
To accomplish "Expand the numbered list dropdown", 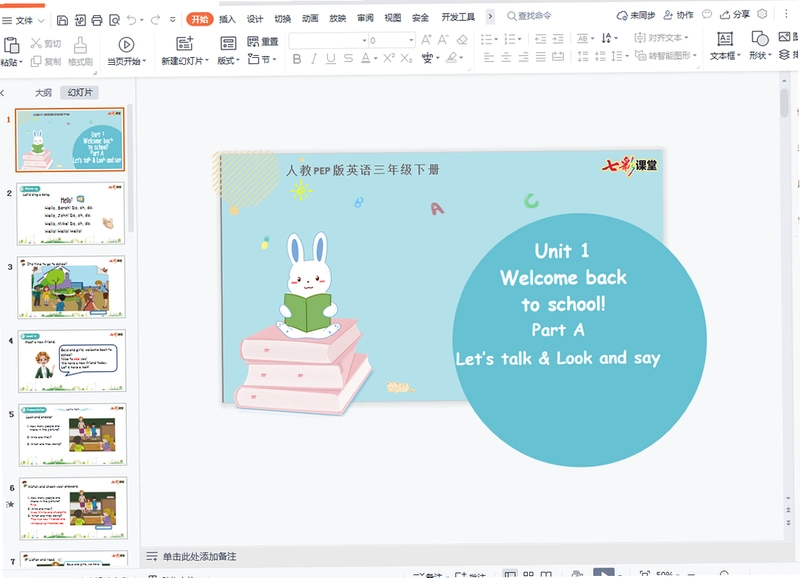I will 519,39.
